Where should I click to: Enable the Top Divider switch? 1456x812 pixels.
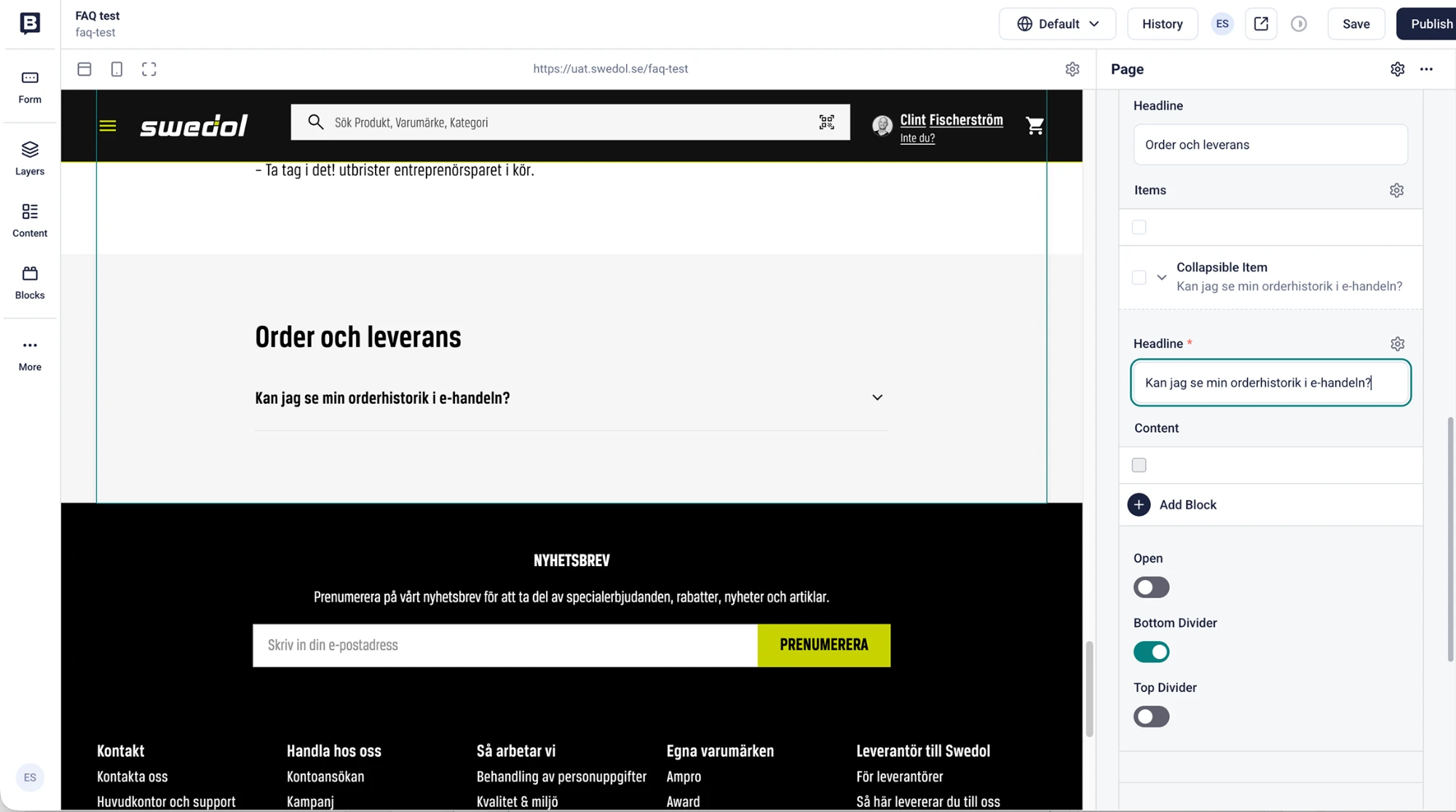(1151, 717)
